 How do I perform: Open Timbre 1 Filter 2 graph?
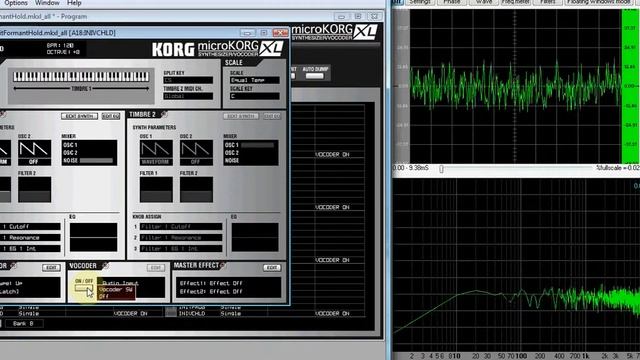(x=35, y=189)
